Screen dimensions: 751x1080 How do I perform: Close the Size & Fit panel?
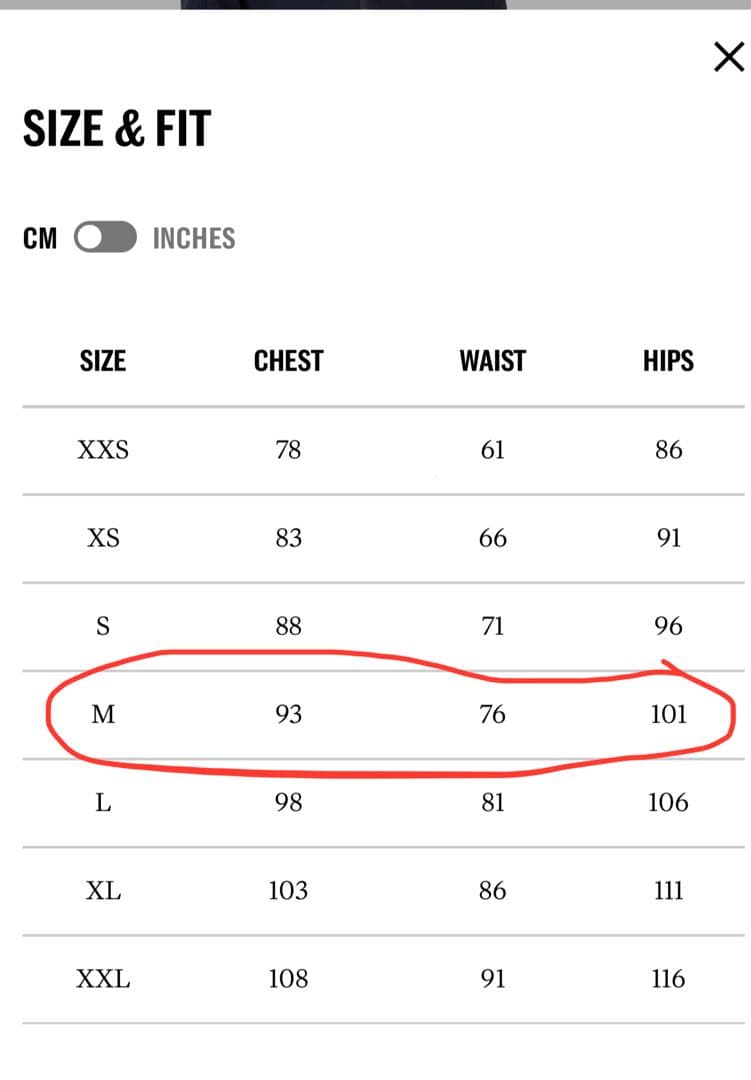pyautogui.click(x=729, y=57)
